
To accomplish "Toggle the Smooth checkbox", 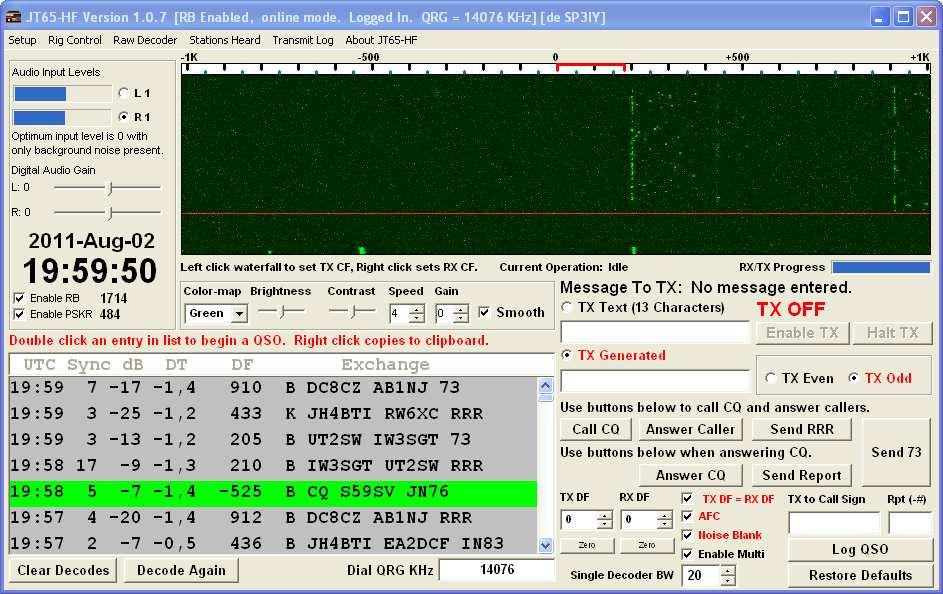I will [484, 312].
